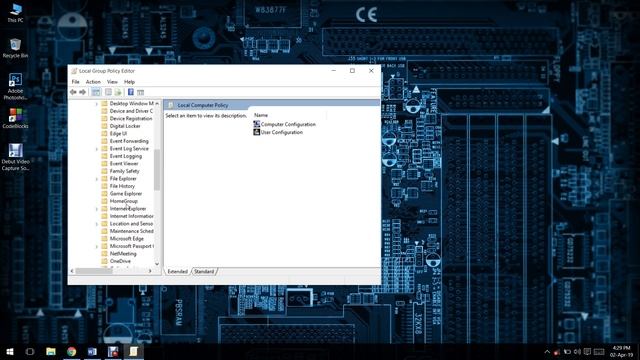This screenshot has width=640, height=360.
Task: Open the Action Center notification icon
Action: [x=587, y=351]
